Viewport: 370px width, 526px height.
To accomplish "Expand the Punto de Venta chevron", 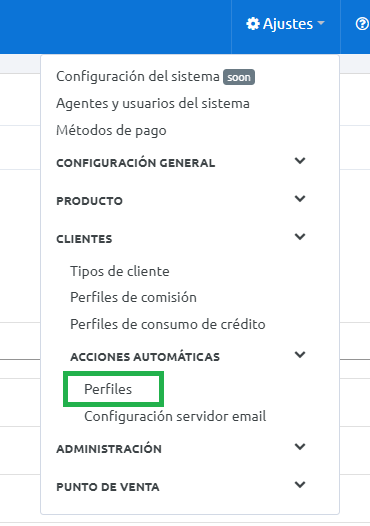I will pyautogui.click(x=300, y=485).
